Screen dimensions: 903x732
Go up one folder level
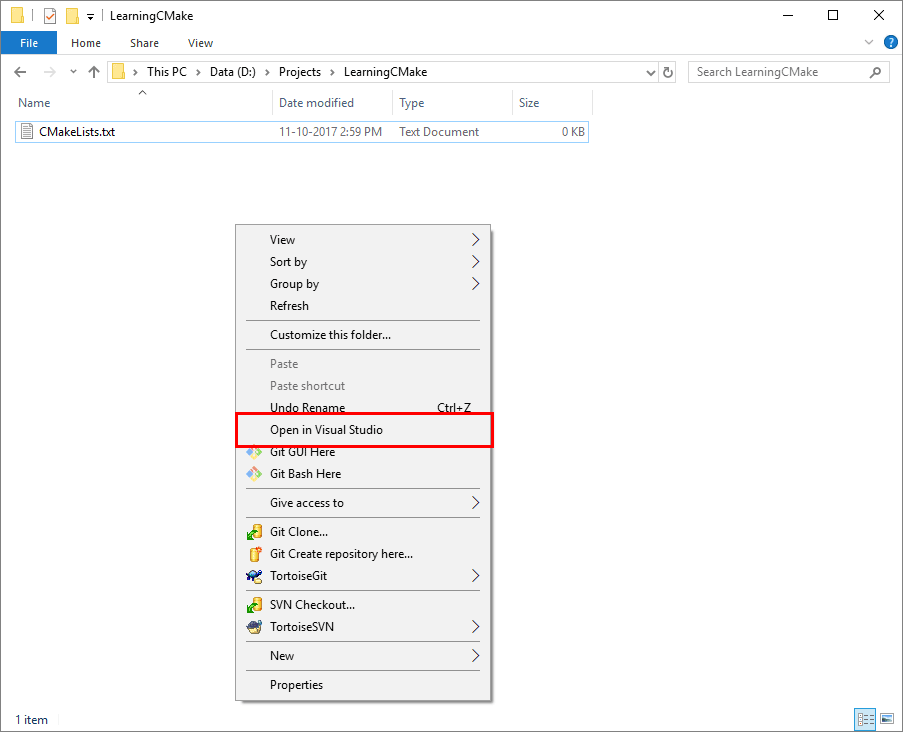(94, 72)
